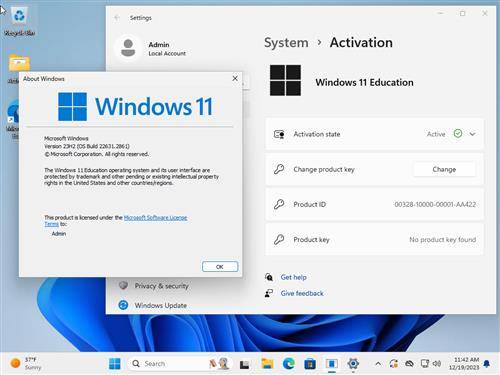Show hidden system tray icons
This screenshot has height=375, width=500.
(378, 364)
